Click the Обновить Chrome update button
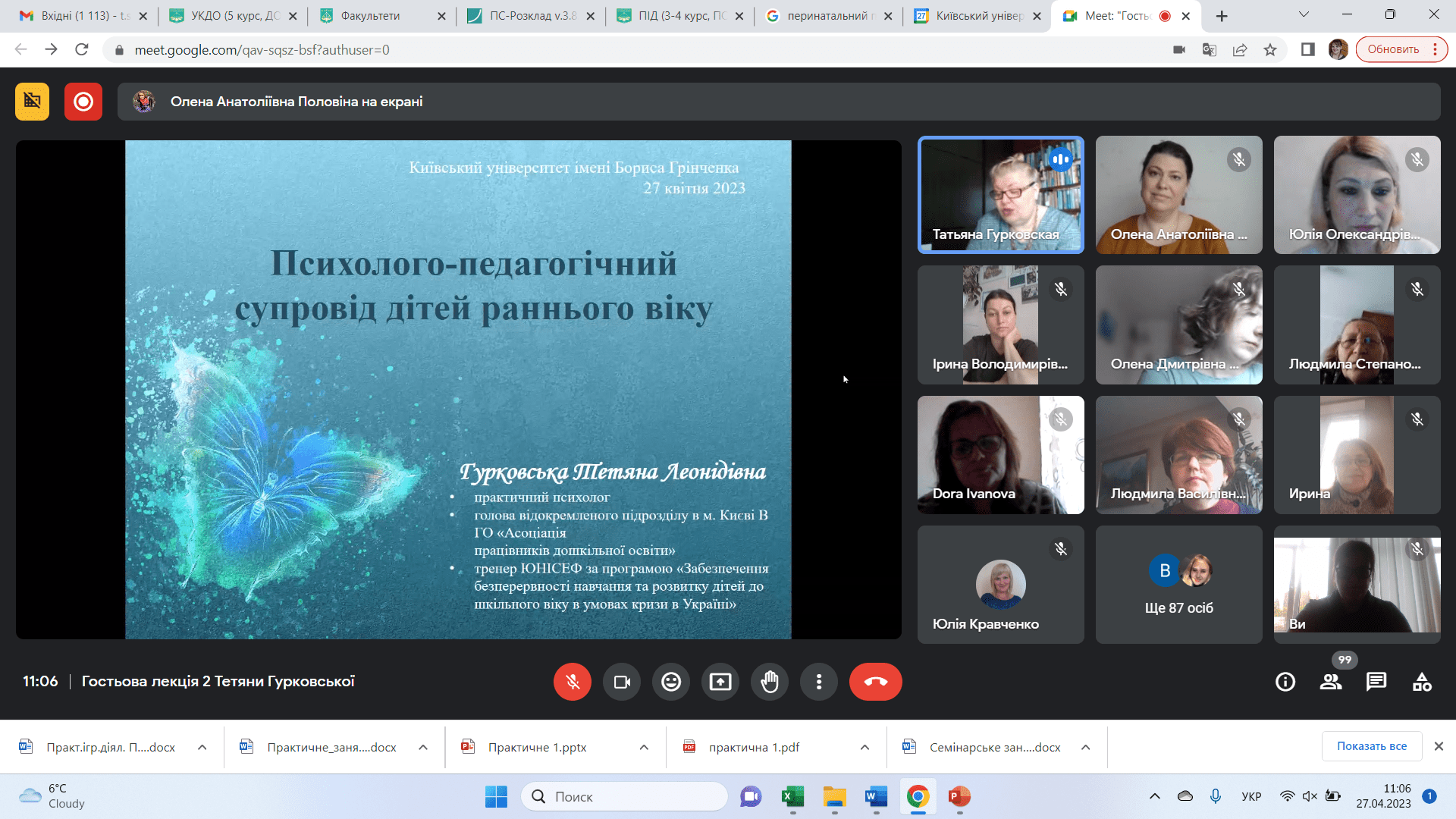Image resolution: width=1456 pixels, height=819 pixels. coord(1393,49)
